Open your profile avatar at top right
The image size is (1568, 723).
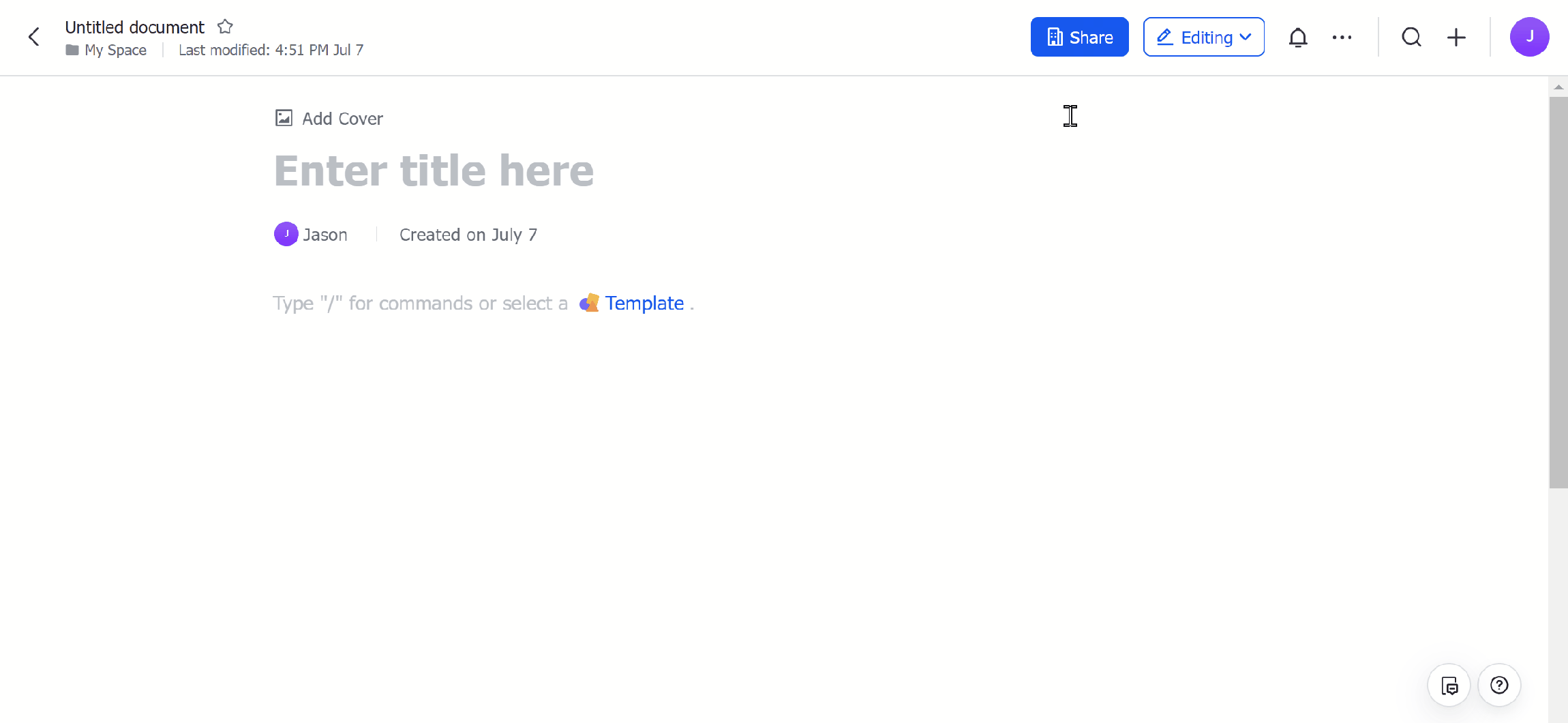tap(1529, 37)
